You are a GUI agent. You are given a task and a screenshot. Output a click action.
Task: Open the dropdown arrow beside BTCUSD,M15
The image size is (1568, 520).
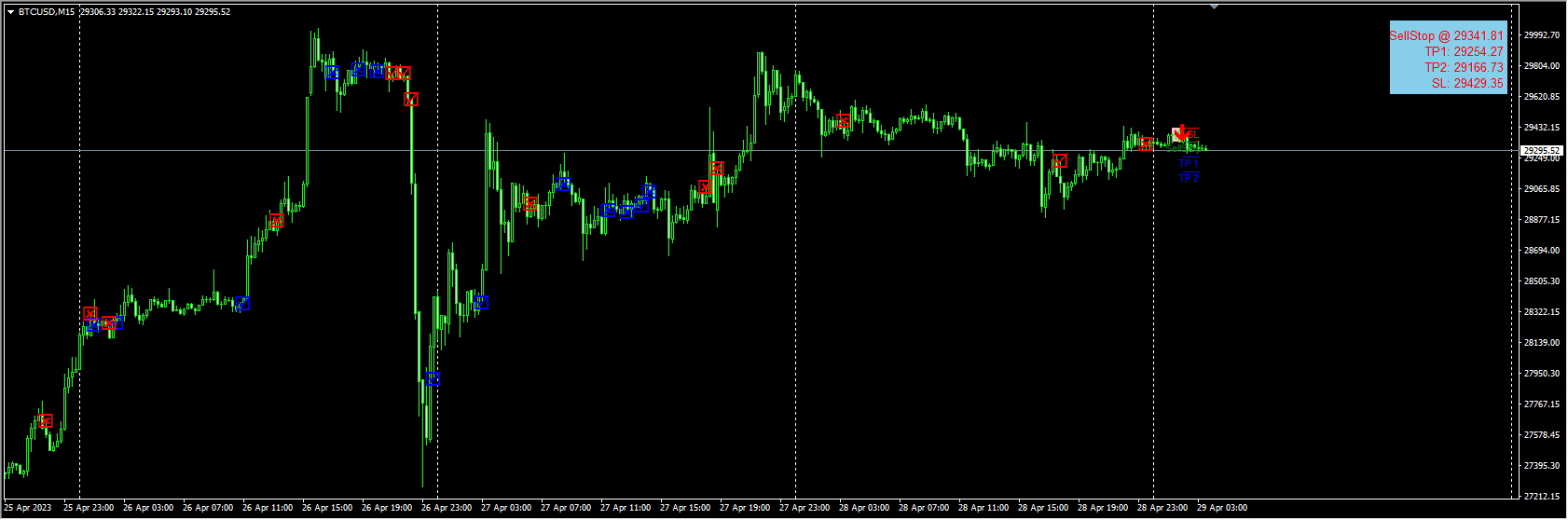point(10,12)
